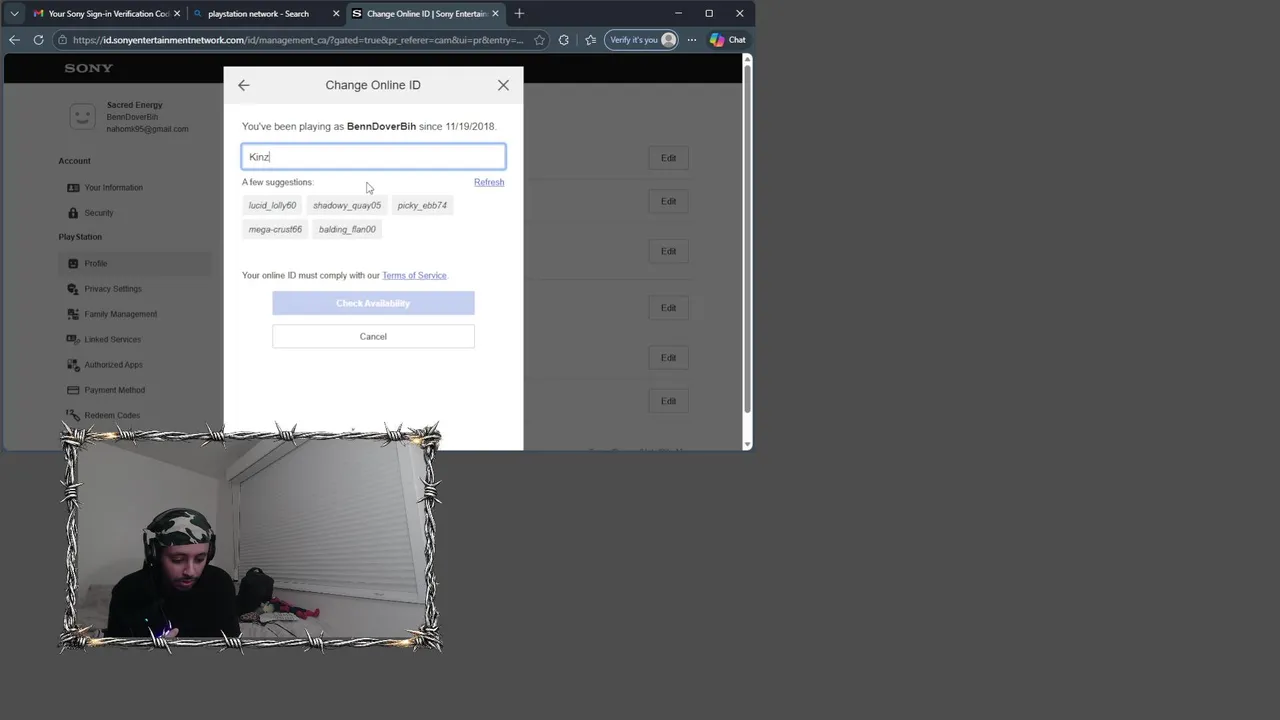Viewport: 1280px width, 720px height.
Task: Pick suggestion lucid_lolly60
Action: tap(272, 205)
